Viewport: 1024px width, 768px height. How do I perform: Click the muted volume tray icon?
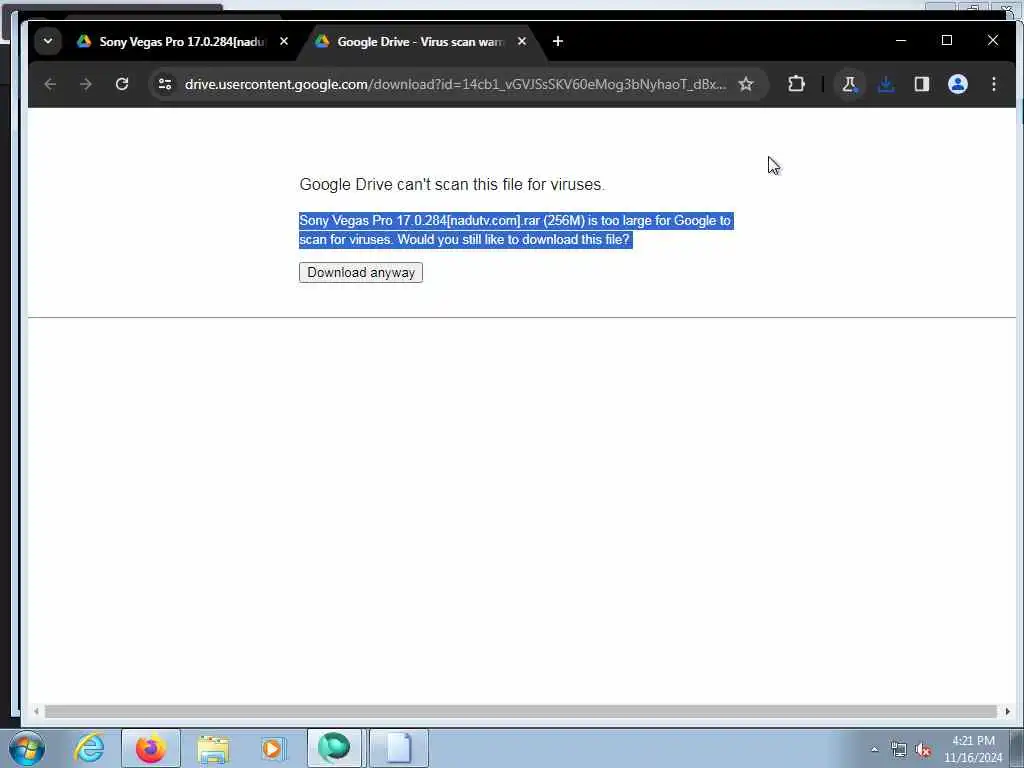pyautogui.click(x=923, y=750)
